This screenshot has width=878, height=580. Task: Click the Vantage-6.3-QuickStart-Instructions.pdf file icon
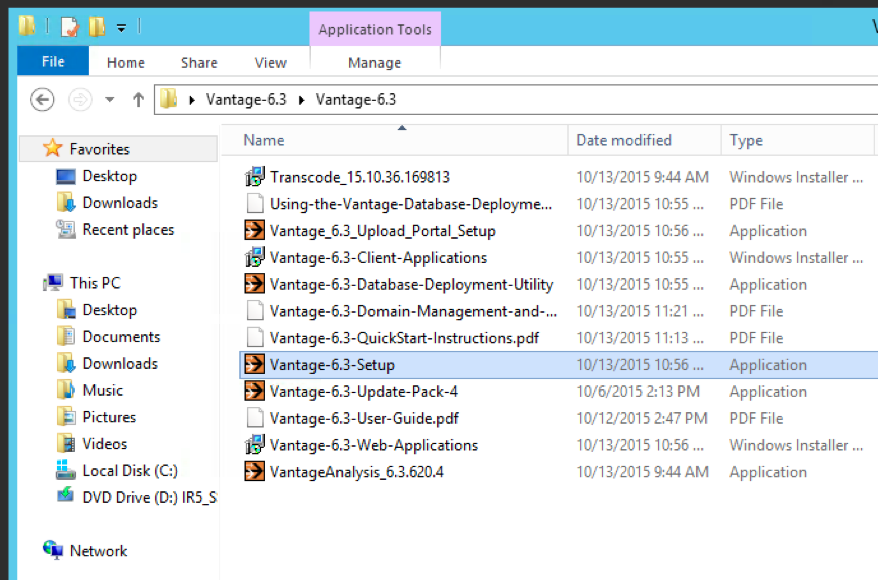point(255,338)
